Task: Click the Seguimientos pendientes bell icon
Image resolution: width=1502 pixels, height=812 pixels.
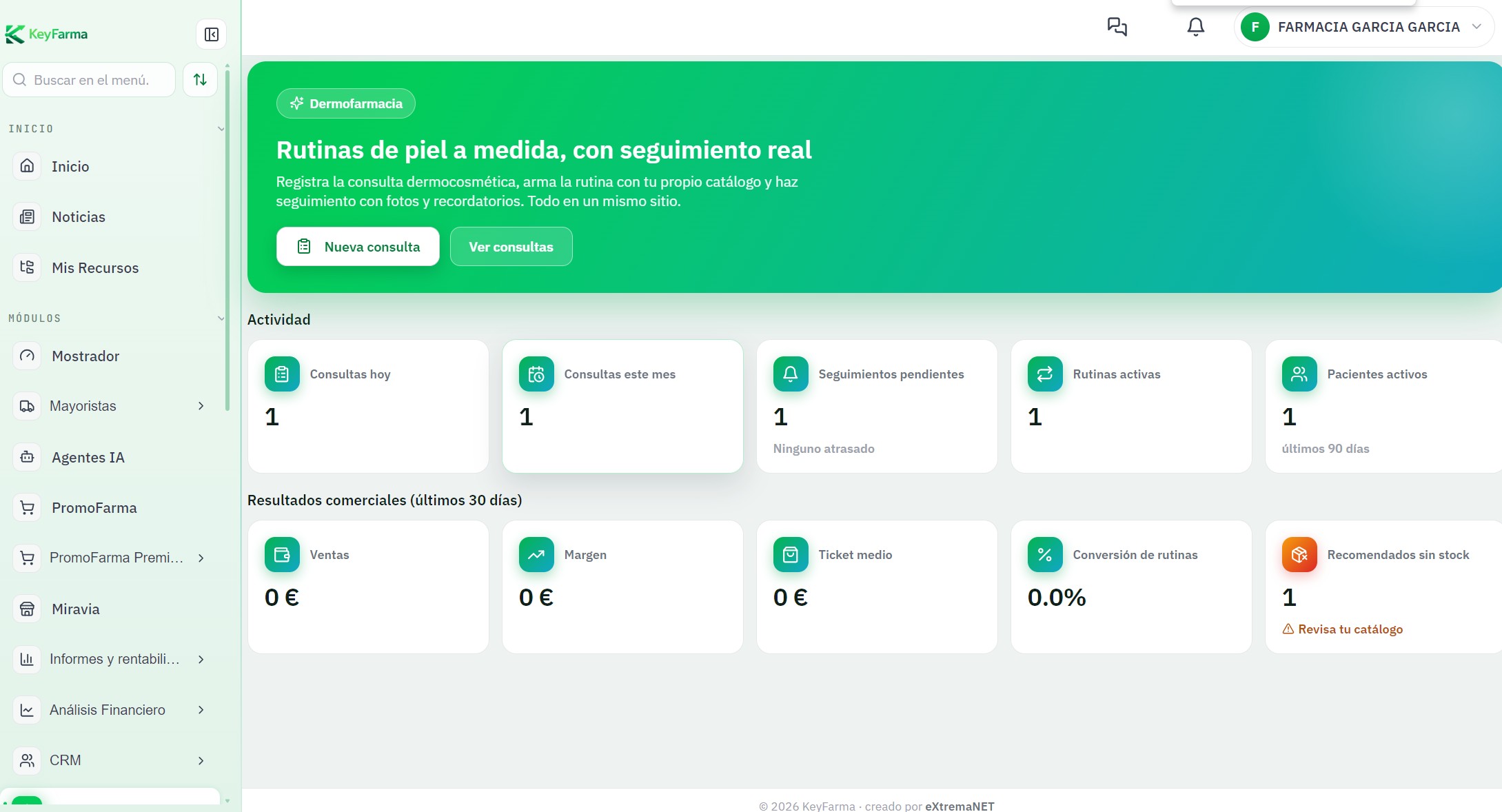Action: (791, 374)
